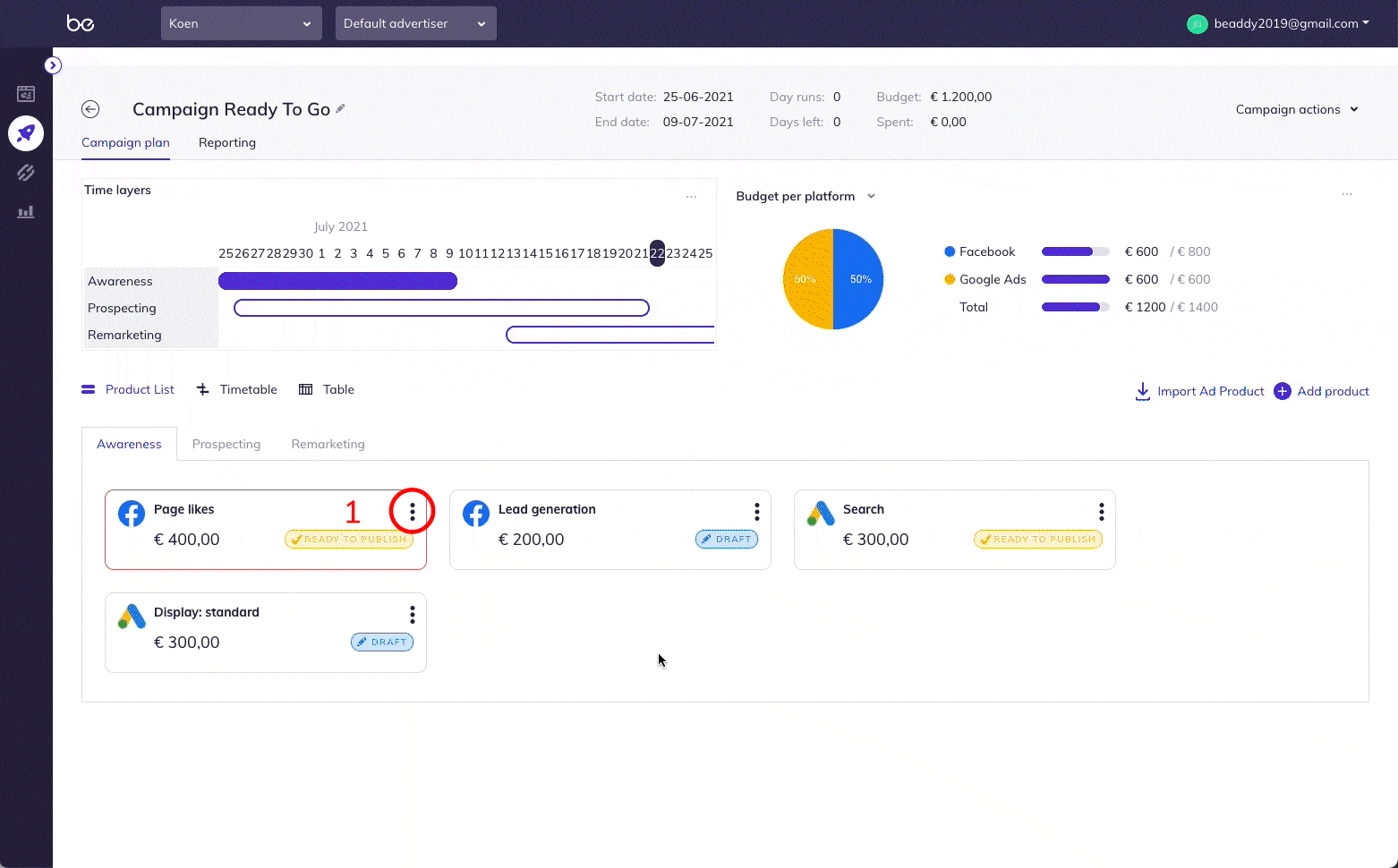Click the user avatar icon
The image size is (1398, 868).
1198,24
